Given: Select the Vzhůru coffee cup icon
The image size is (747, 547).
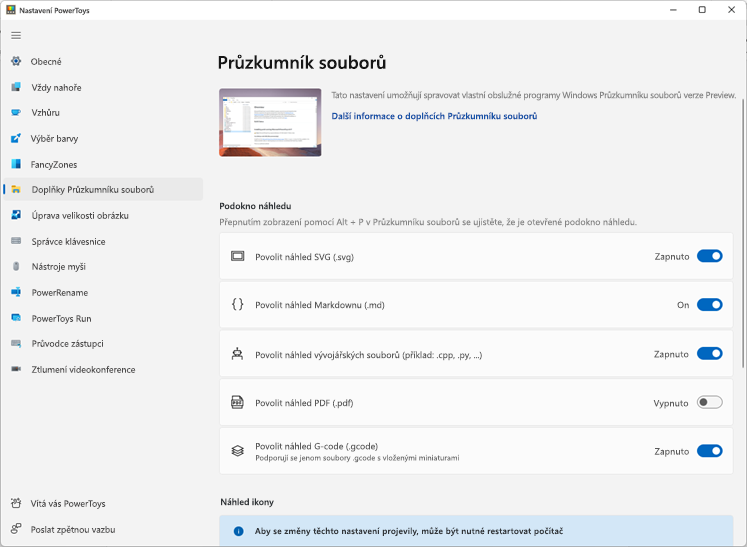Looking at the screenshot, I should tap(16, 112).
